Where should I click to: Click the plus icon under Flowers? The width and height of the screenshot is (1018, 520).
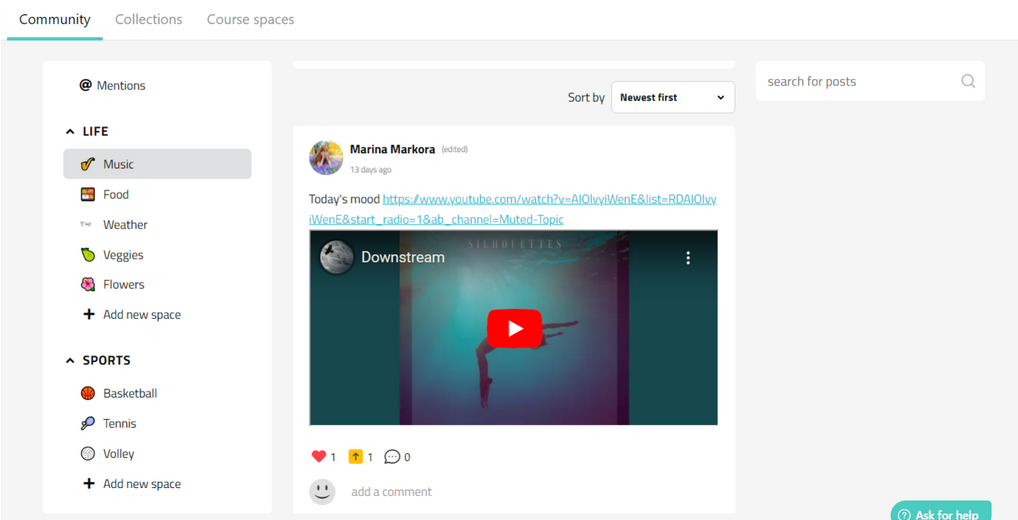89,315
